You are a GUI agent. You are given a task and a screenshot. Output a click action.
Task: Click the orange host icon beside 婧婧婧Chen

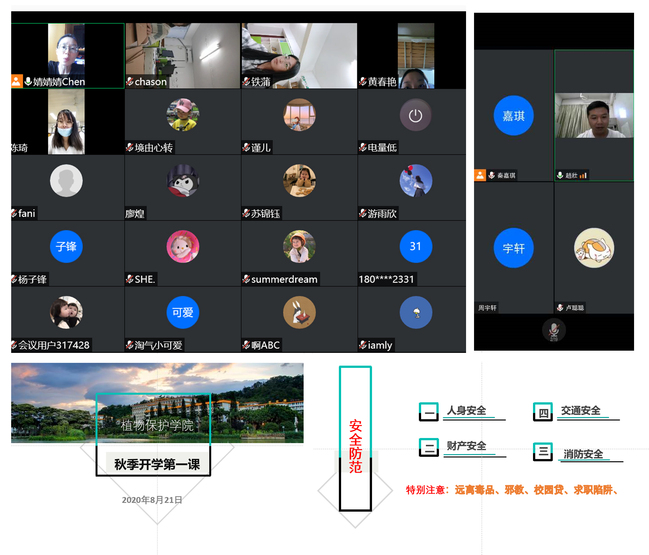16,82
